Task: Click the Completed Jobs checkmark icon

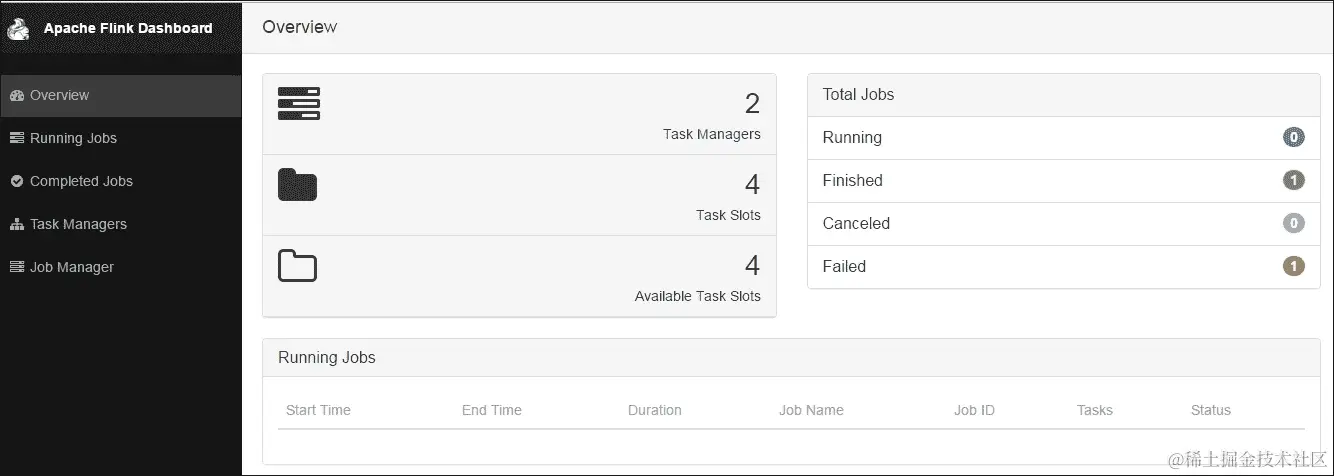Action: [16, 181]
